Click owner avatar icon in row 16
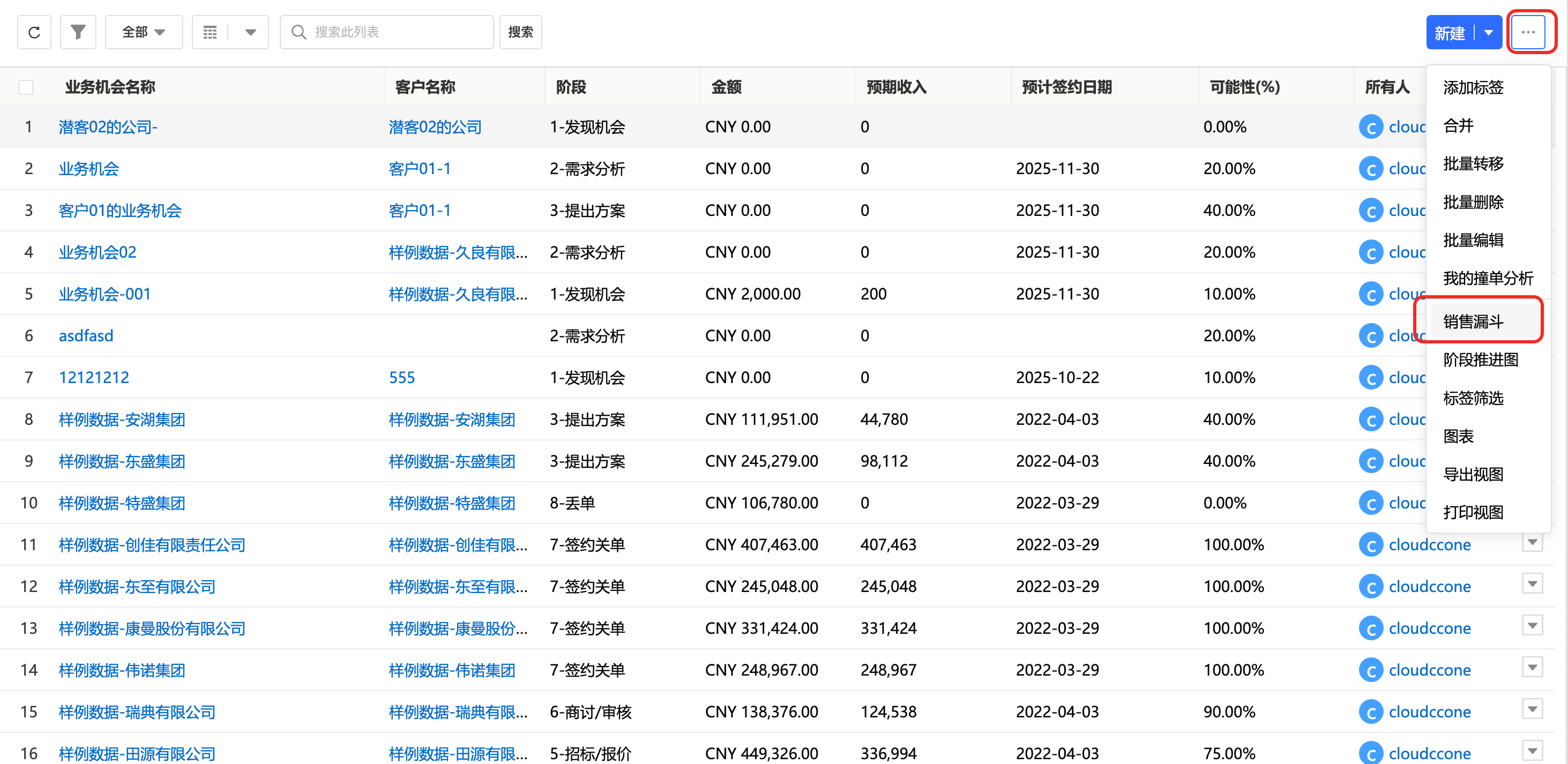Viewport: 1568px width, 764px height. coord(1371,753)
